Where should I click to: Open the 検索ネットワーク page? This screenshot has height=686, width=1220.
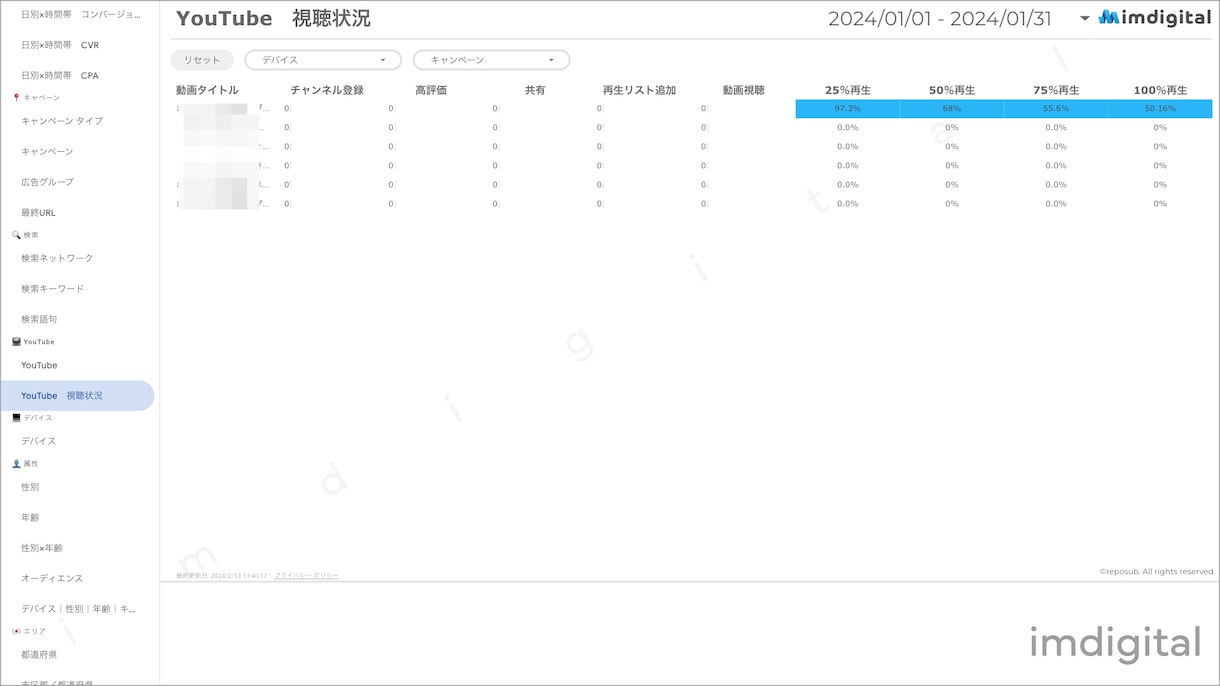(x=57, y=258)
